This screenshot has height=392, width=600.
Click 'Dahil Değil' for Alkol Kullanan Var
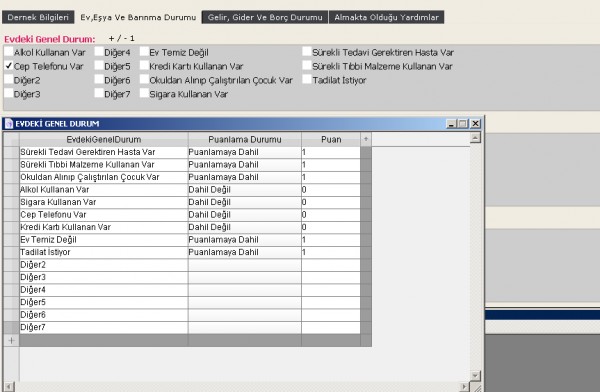(x=245, y=190)
